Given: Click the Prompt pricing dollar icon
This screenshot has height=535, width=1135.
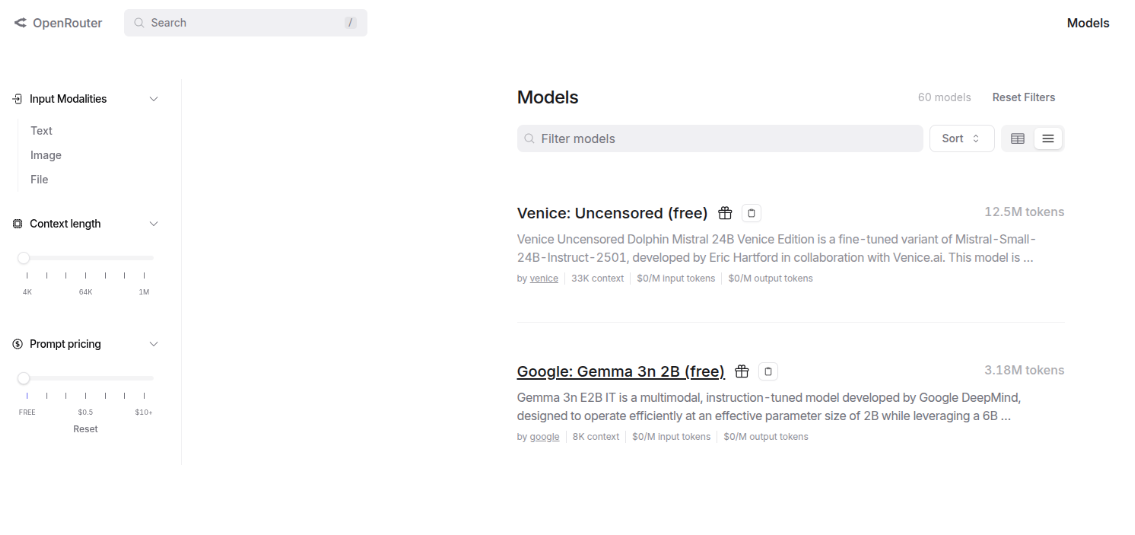Looking at the screenshot, I should (17, 344).
